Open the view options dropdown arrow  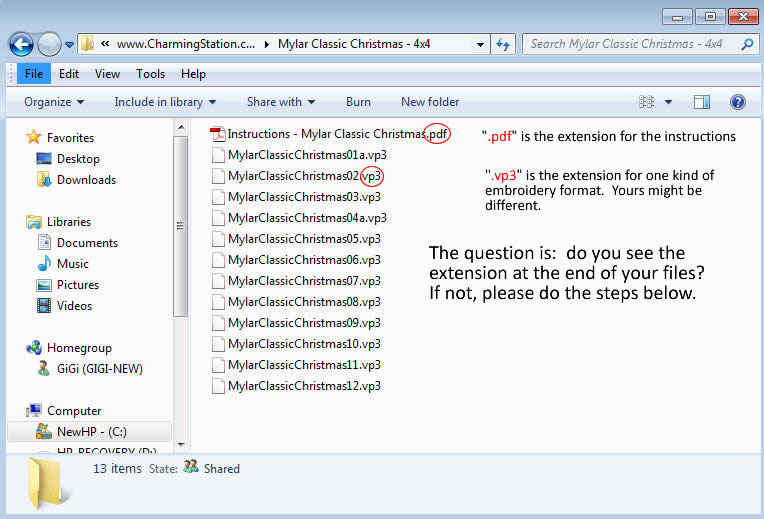[x=668, y=102]
